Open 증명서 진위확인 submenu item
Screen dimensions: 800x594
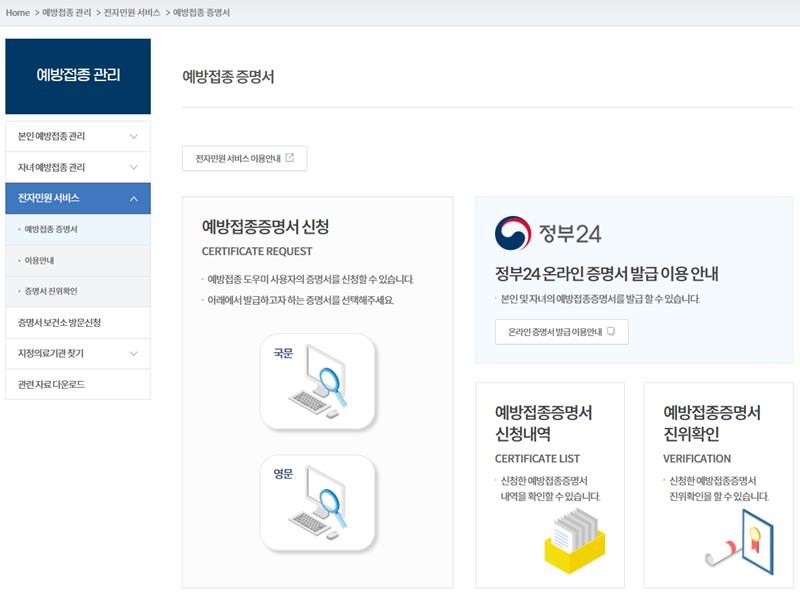[78, 291]
